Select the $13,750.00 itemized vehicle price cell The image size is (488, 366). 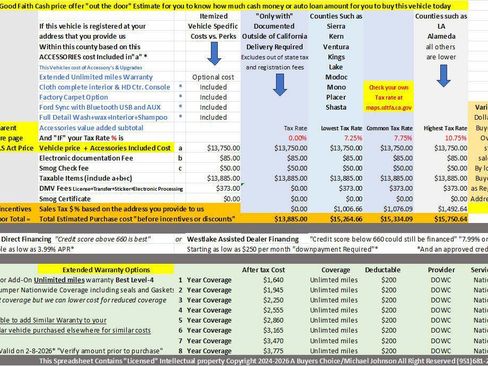pyautogui.click(x=223, y=148)
